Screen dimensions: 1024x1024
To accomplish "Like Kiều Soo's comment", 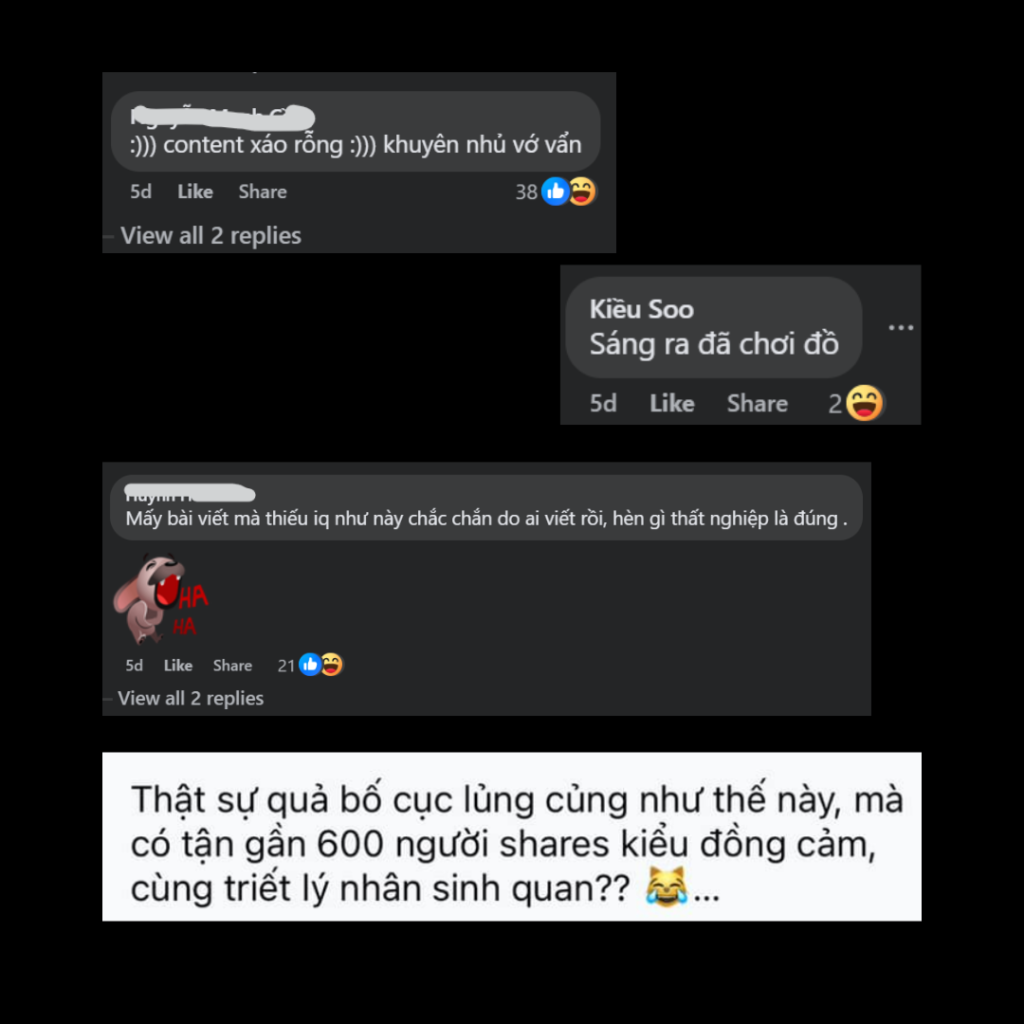I will [x=672, y=403].
